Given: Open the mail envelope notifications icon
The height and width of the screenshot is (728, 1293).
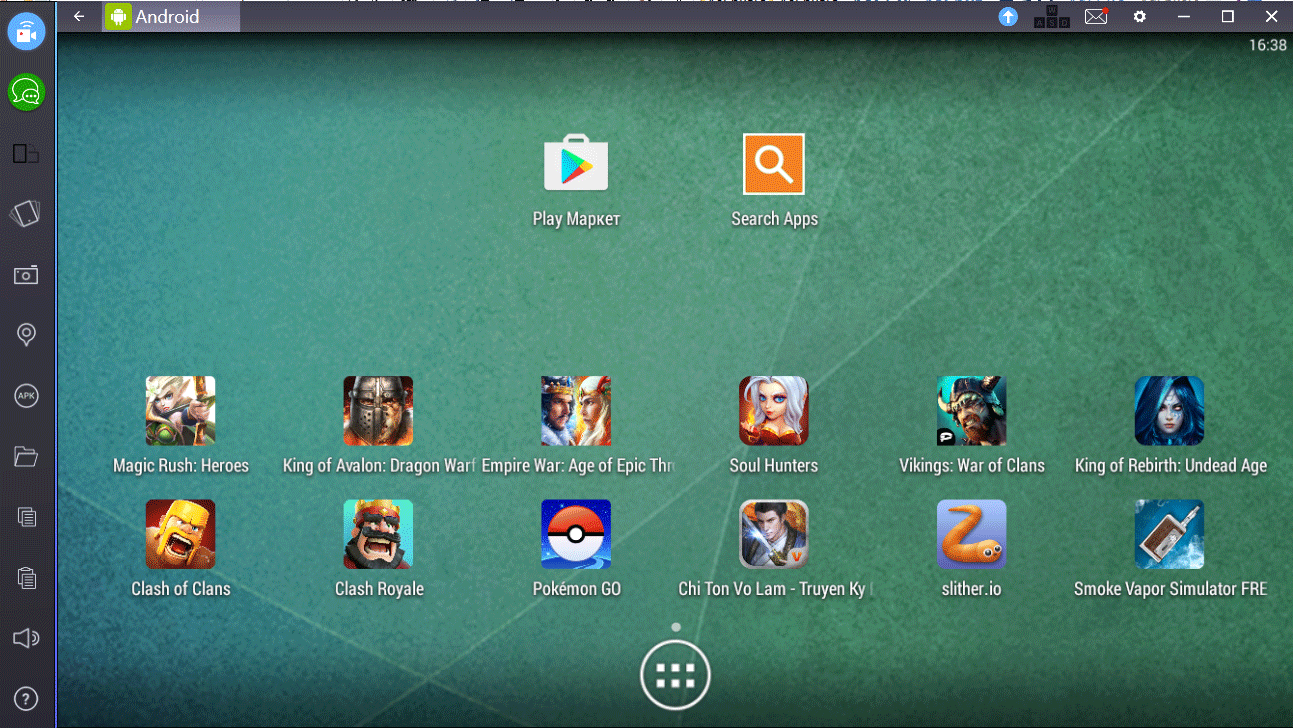Looking at the screenshot, I should pos(1096,17).
